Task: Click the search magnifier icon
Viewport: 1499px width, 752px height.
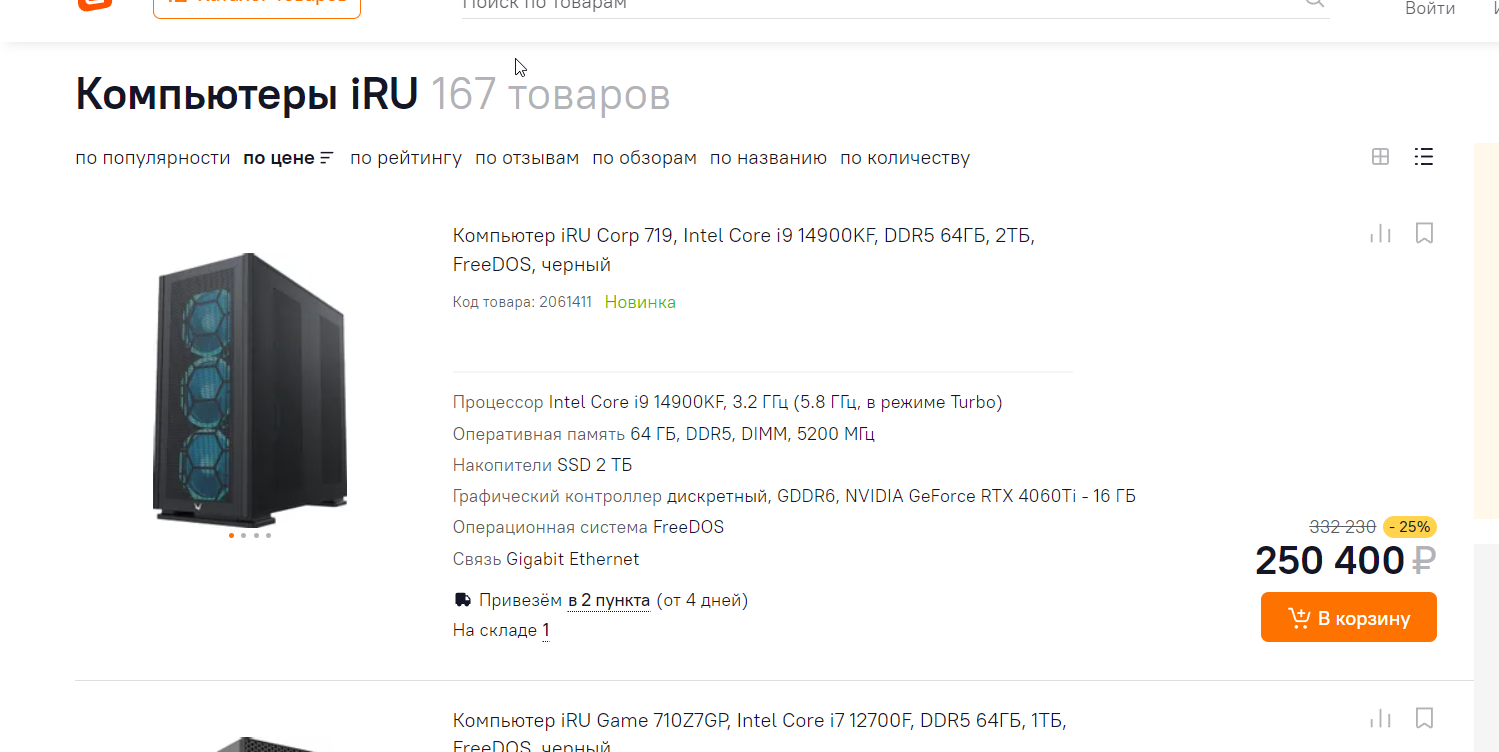Action: coord(1315,3)
